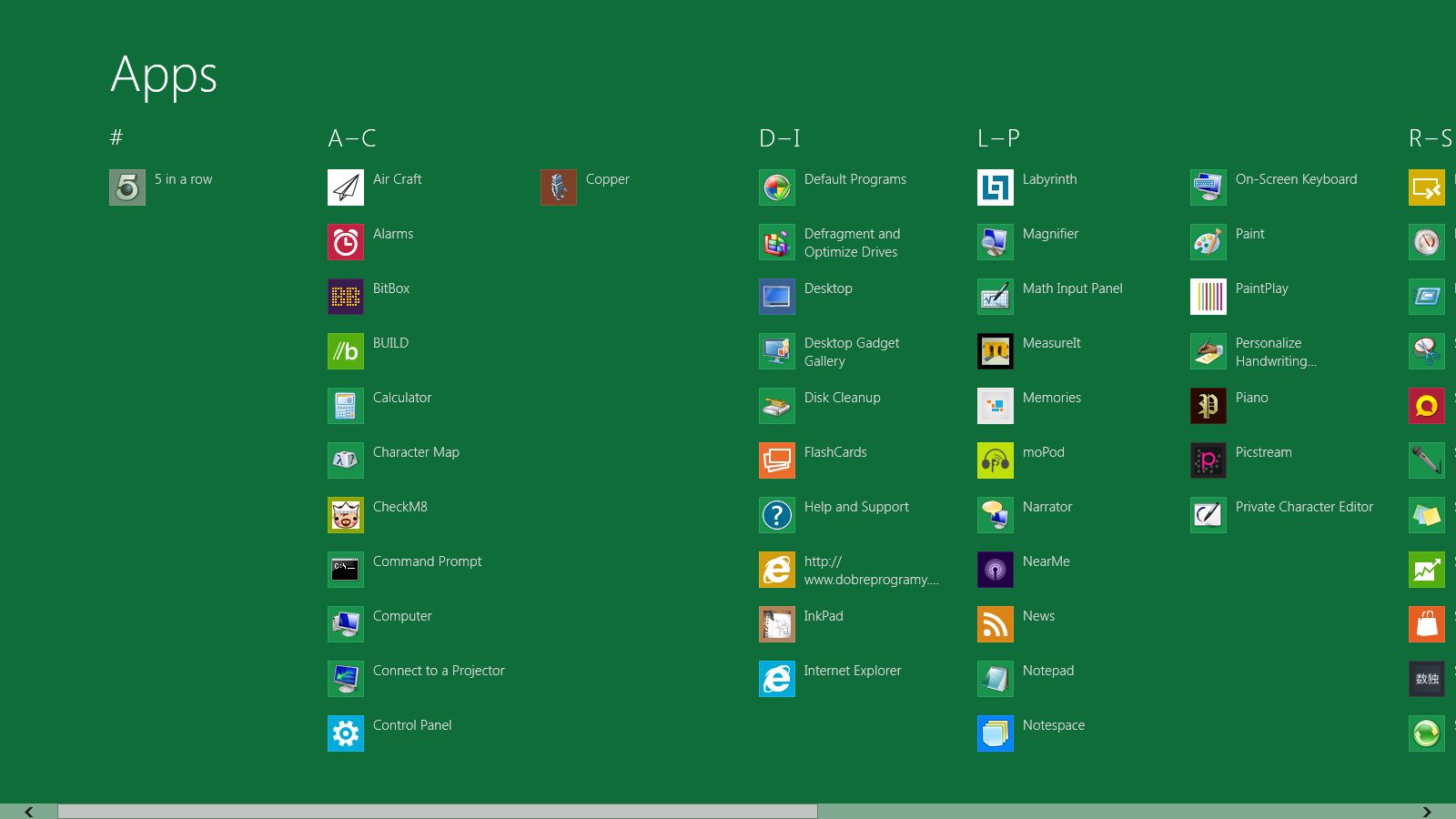Open Desktop Gadget Gallery

point(851,352)
